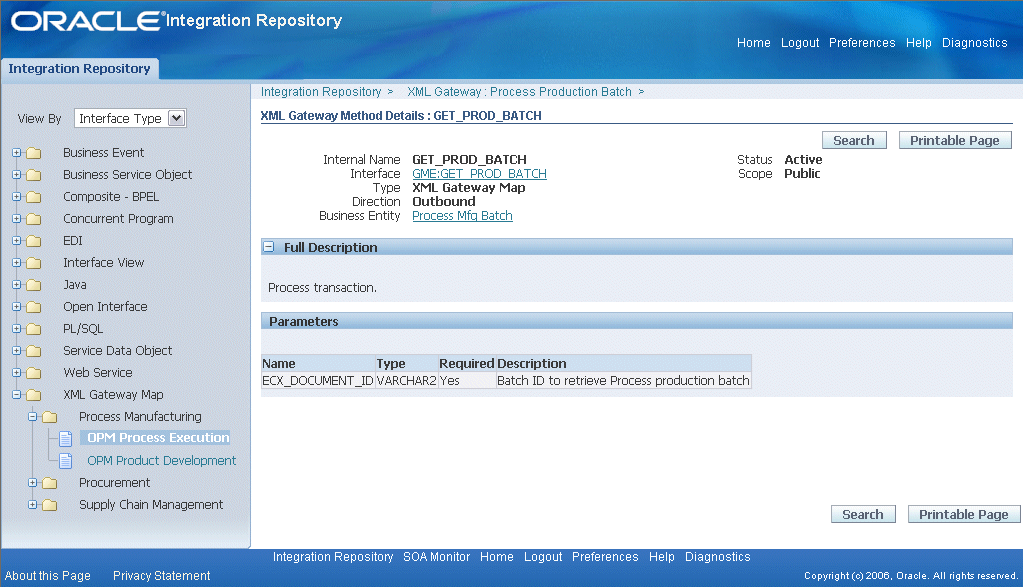Viewport: 1023px width, 587px height.
Task: Click the Integration Repository breadcrumb link
Action: coord(321,92)
